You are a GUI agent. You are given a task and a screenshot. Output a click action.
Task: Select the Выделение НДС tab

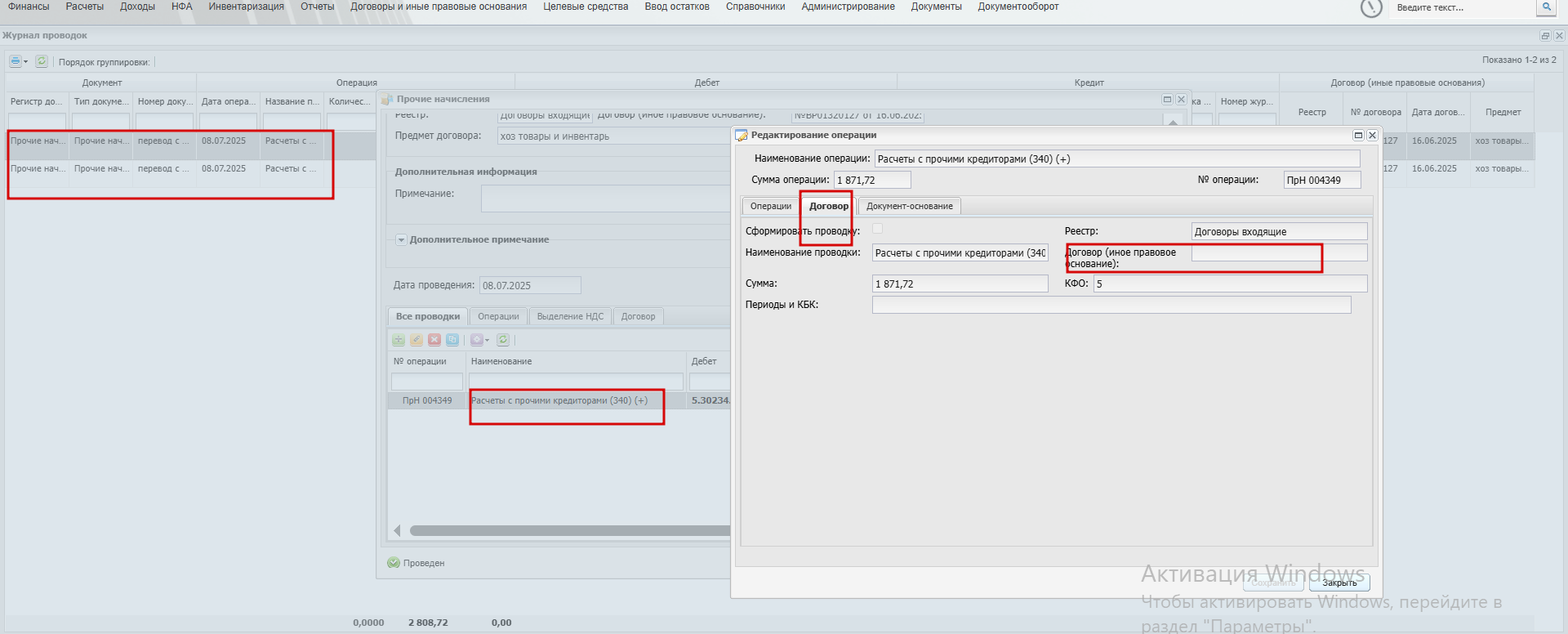571,316
